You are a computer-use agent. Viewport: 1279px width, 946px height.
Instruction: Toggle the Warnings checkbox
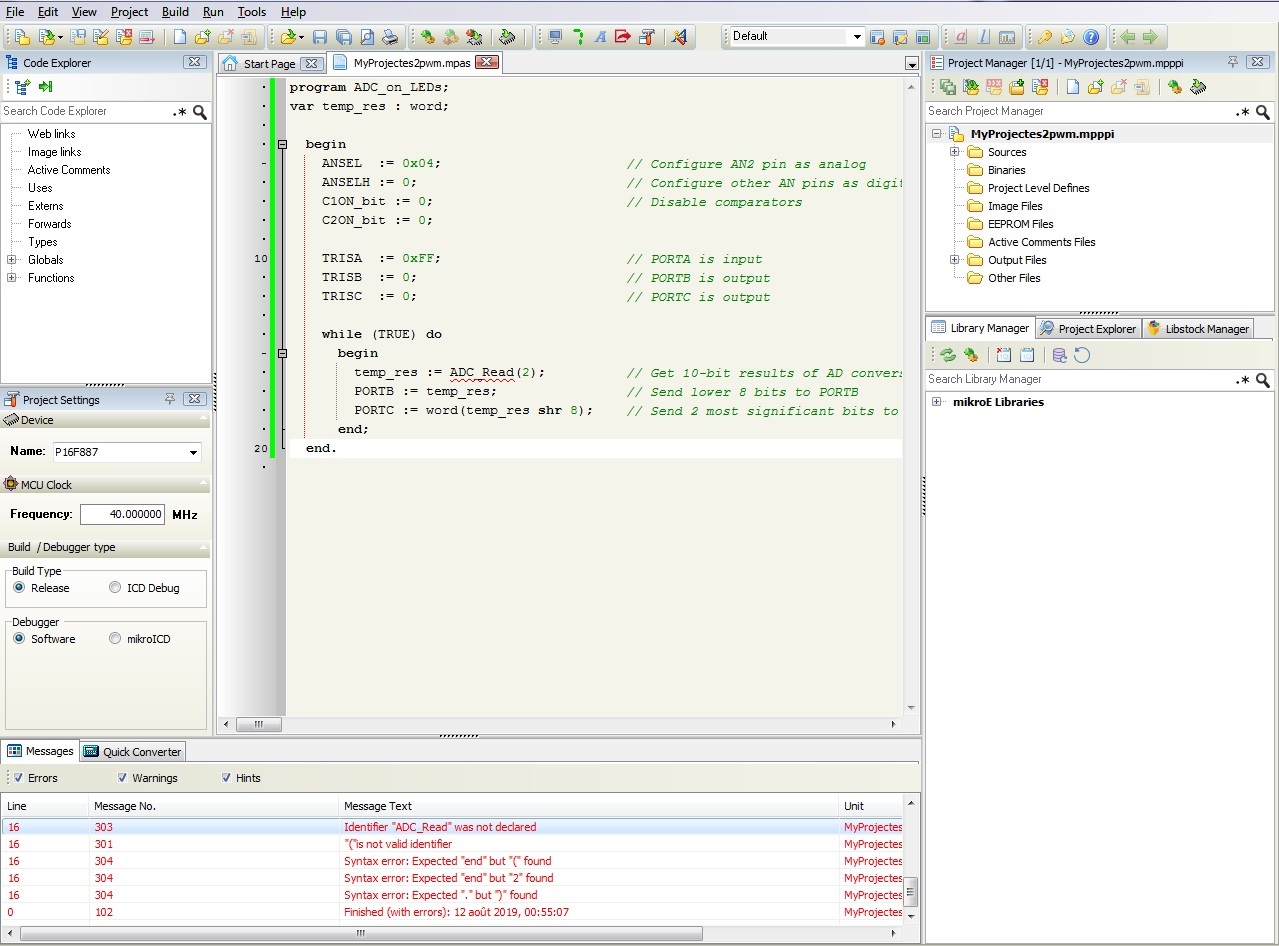(x=122, y=778)
